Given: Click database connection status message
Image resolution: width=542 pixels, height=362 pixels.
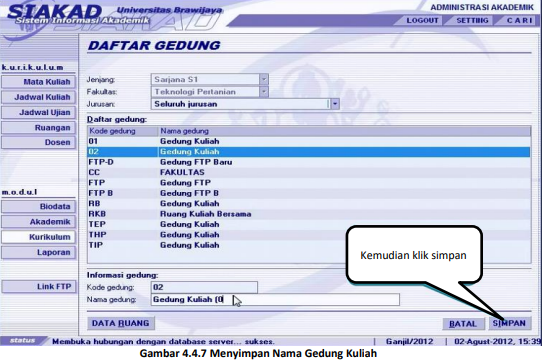Looking at the screenshot, I should pyautogui.click(x=163, y=342).
